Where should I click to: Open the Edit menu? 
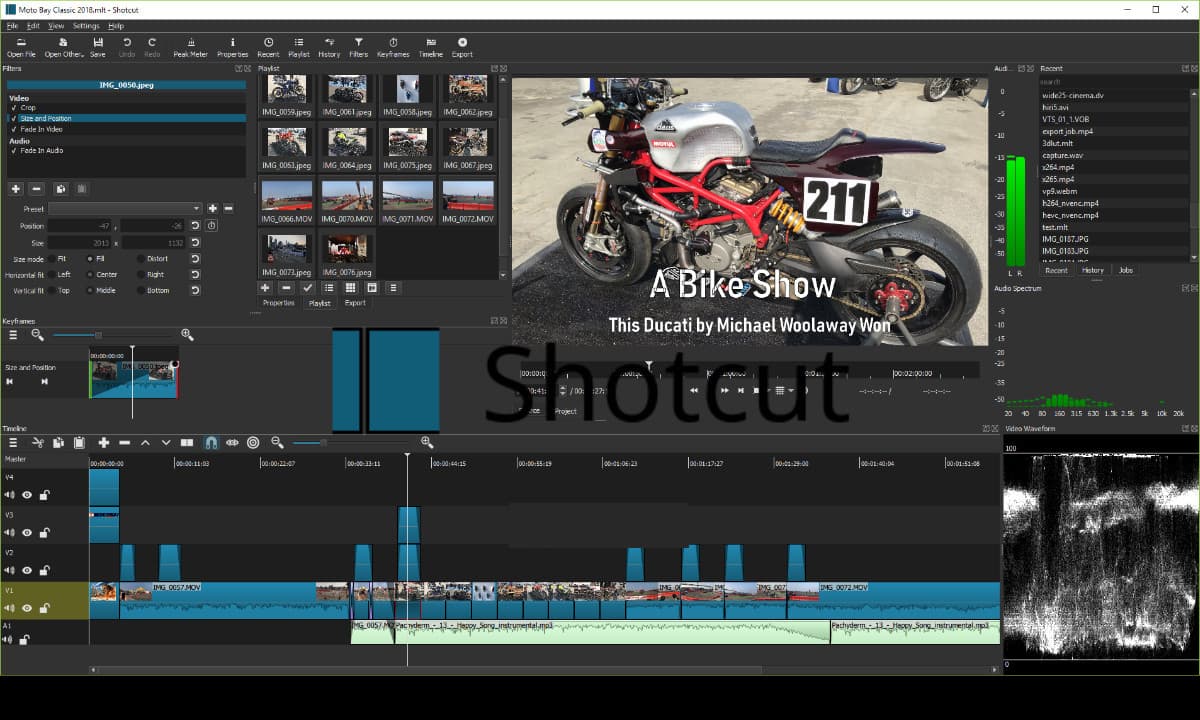33,26
